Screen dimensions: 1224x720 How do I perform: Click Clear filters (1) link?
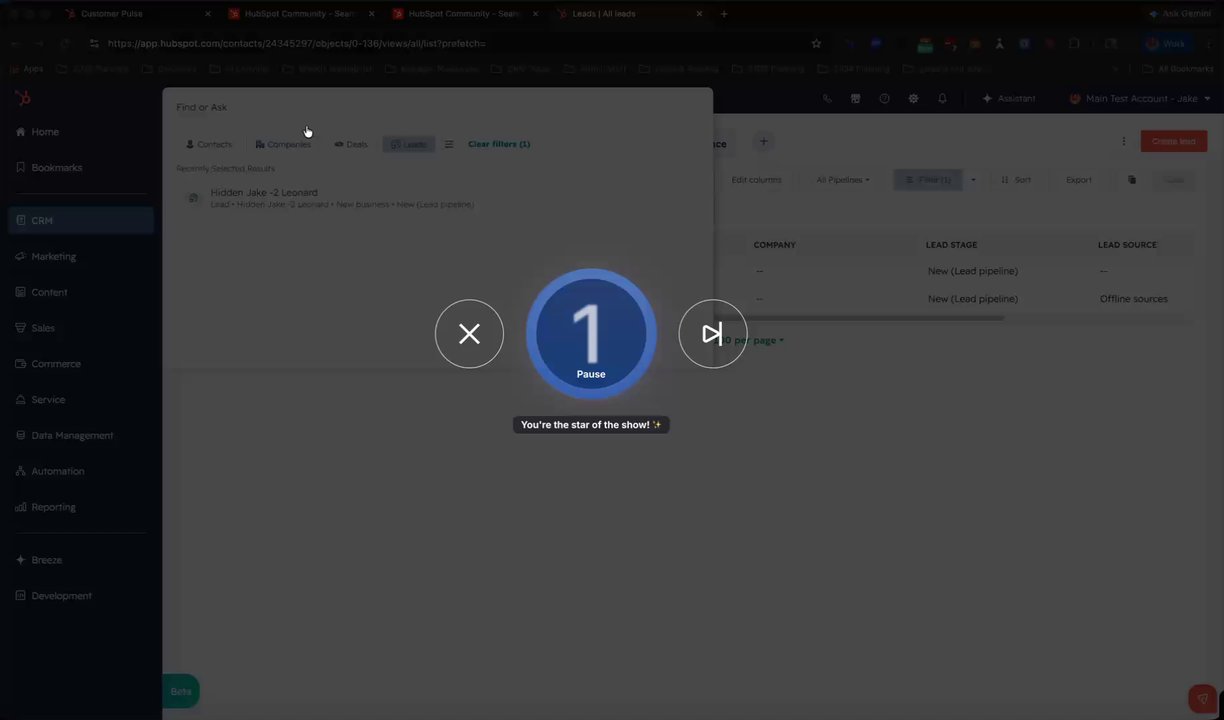(x=499, y=144)
